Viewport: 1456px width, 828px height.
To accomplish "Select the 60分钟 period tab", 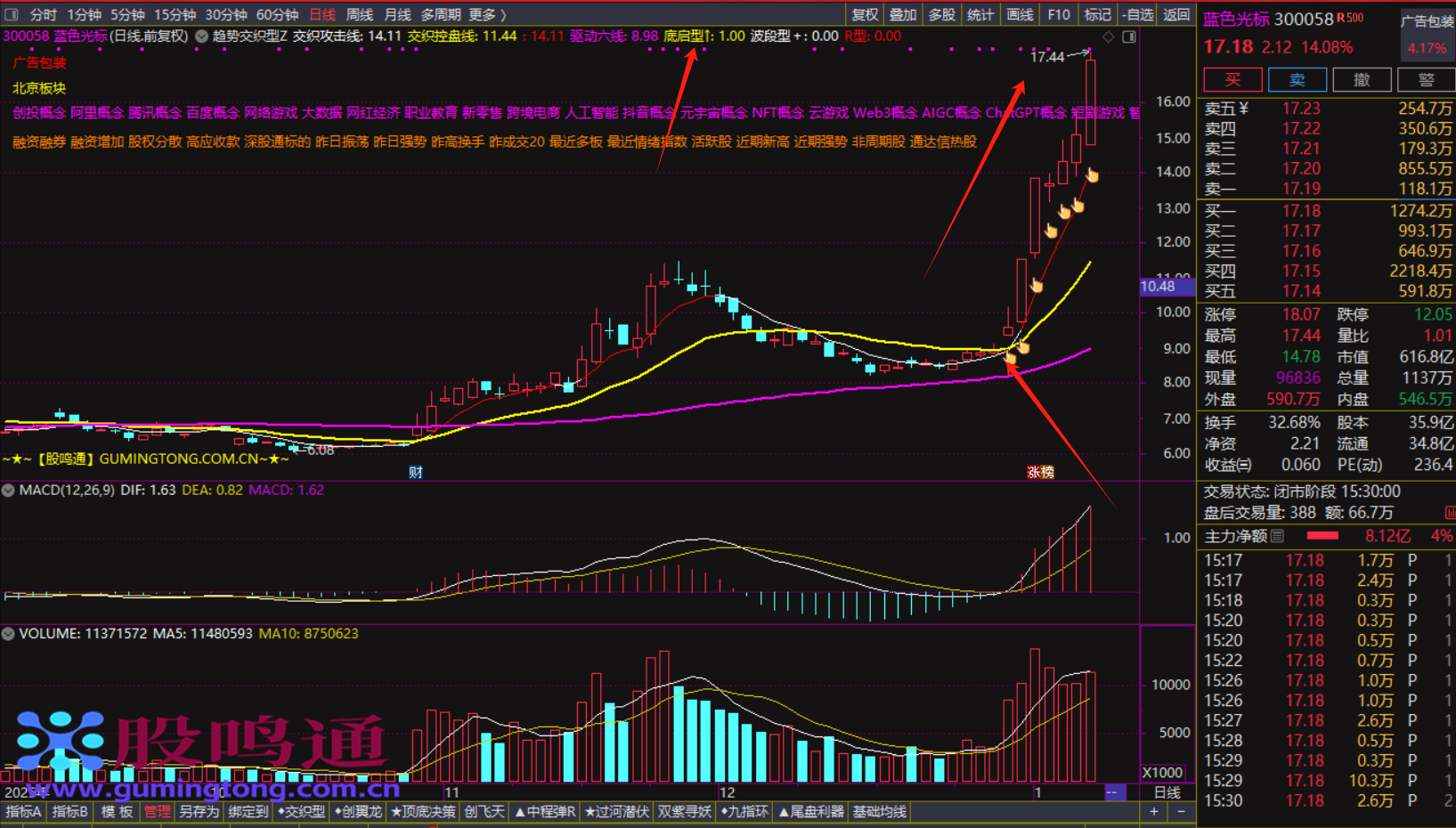I will point(277,14).
